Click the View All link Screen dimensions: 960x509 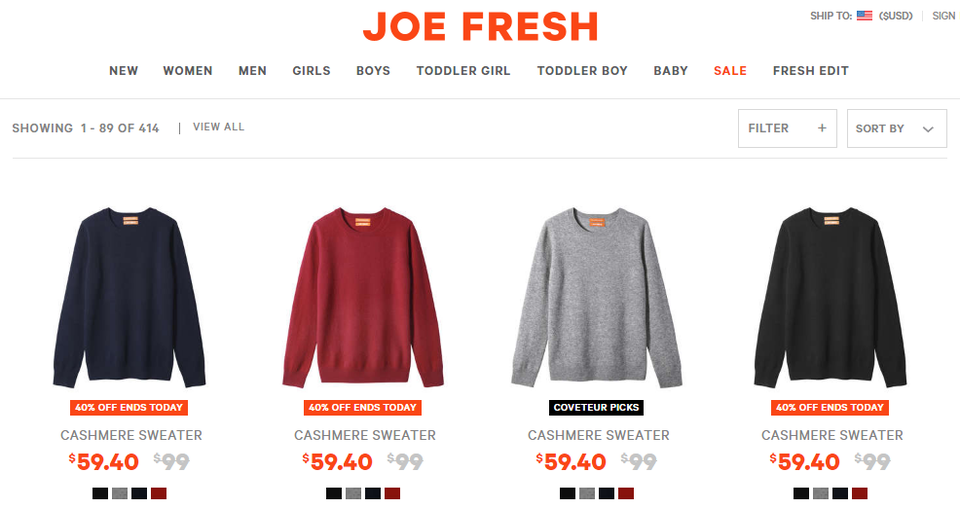pyautogui.click(x=219, y=127)
